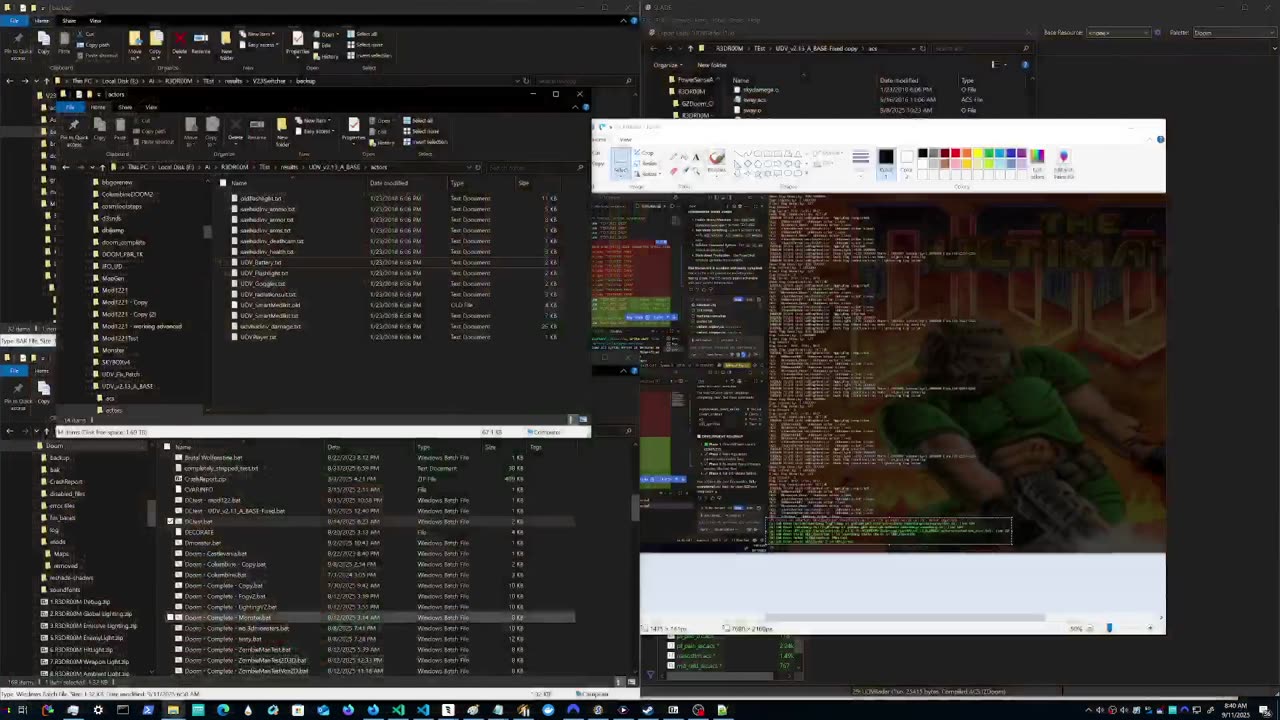Open Organize dropdown in SLADE open dialog

[x=667, y=65]
